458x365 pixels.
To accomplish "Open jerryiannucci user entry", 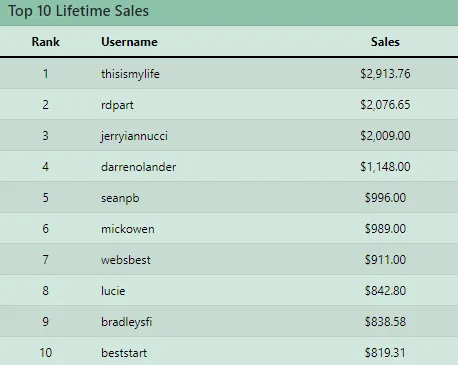I will (134, 136).
